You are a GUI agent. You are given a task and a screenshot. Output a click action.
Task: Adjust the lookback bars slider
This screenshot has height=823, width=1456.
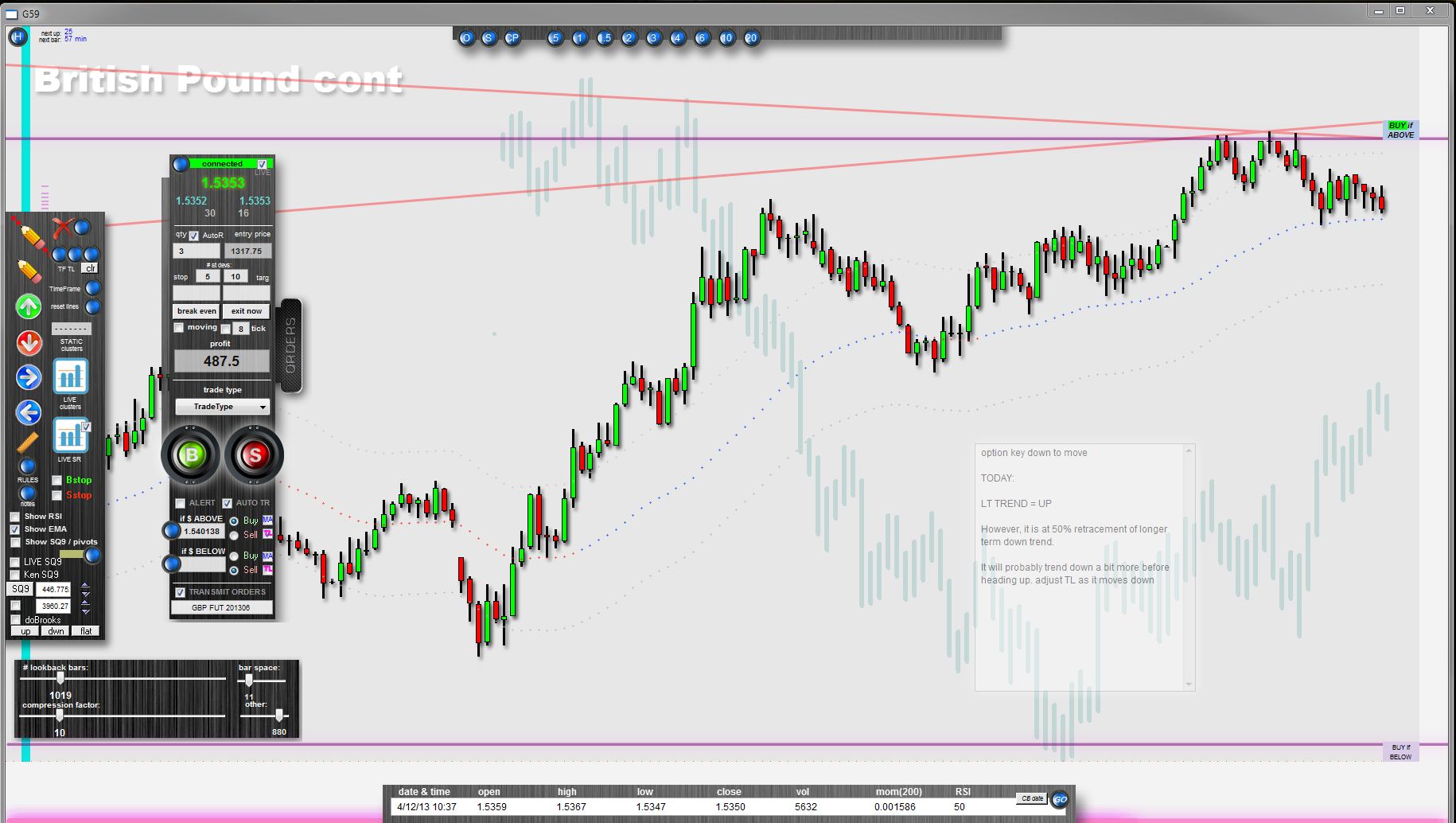pos(60,679)
